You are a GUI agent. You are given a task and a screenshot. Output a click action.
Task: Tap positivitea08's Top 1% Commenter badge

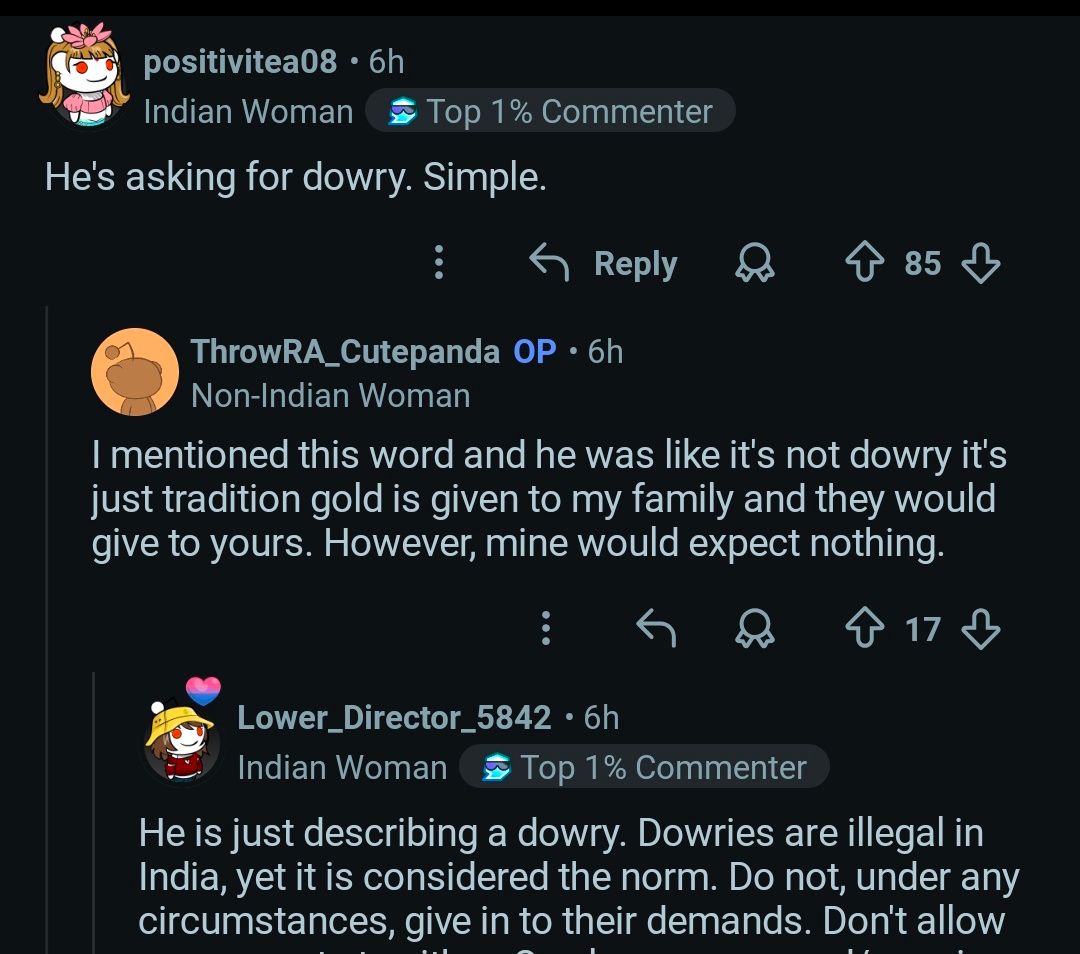pyautogui.click(x=550, y=111)
